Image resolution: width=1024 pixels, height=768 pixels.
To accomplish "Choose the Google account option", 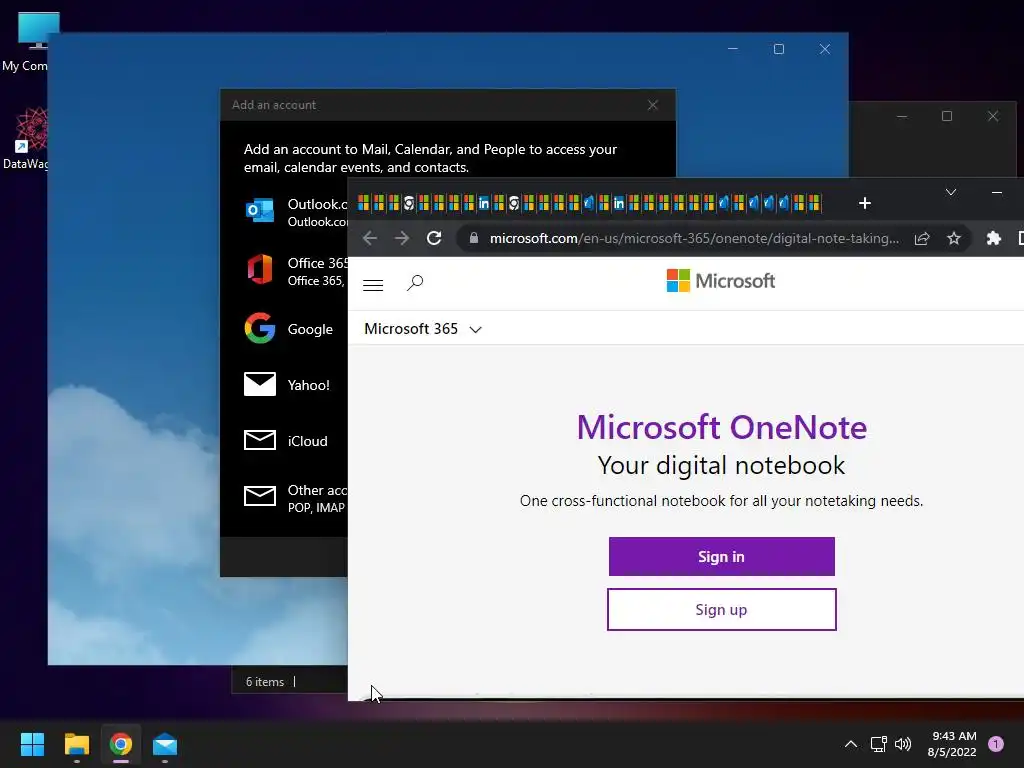I will point(289,328).
